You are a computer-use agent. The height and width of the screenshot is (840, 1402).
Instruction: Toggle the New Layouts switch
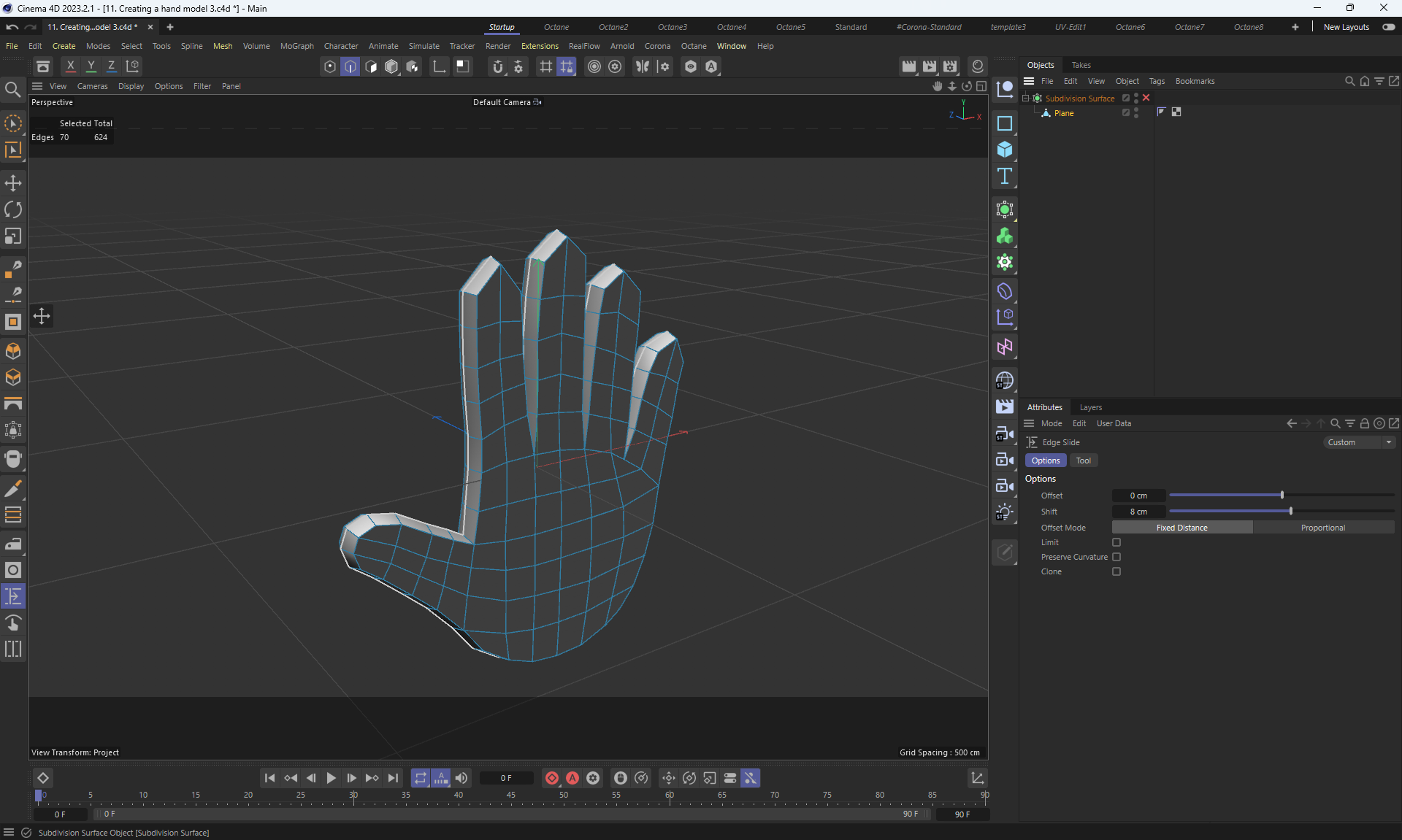click(1388, 27)
